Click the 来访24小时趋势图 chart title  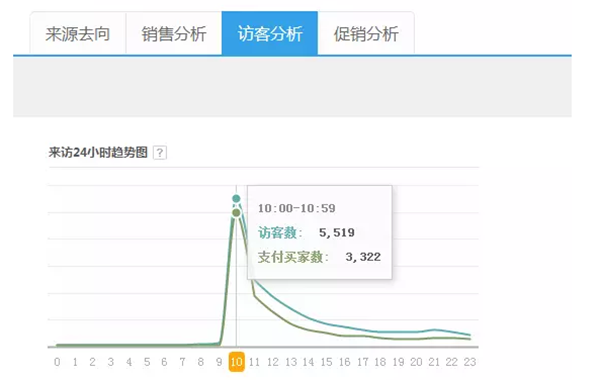tap(98, 153)
